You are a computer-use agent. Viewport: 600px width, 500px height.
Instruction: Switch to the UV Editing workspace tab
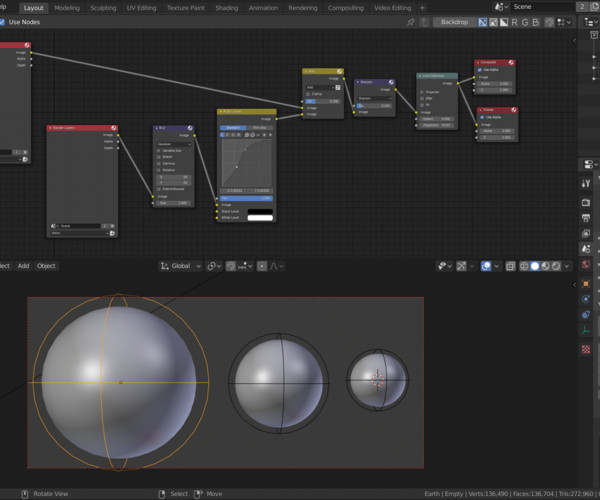pos(142,8)
